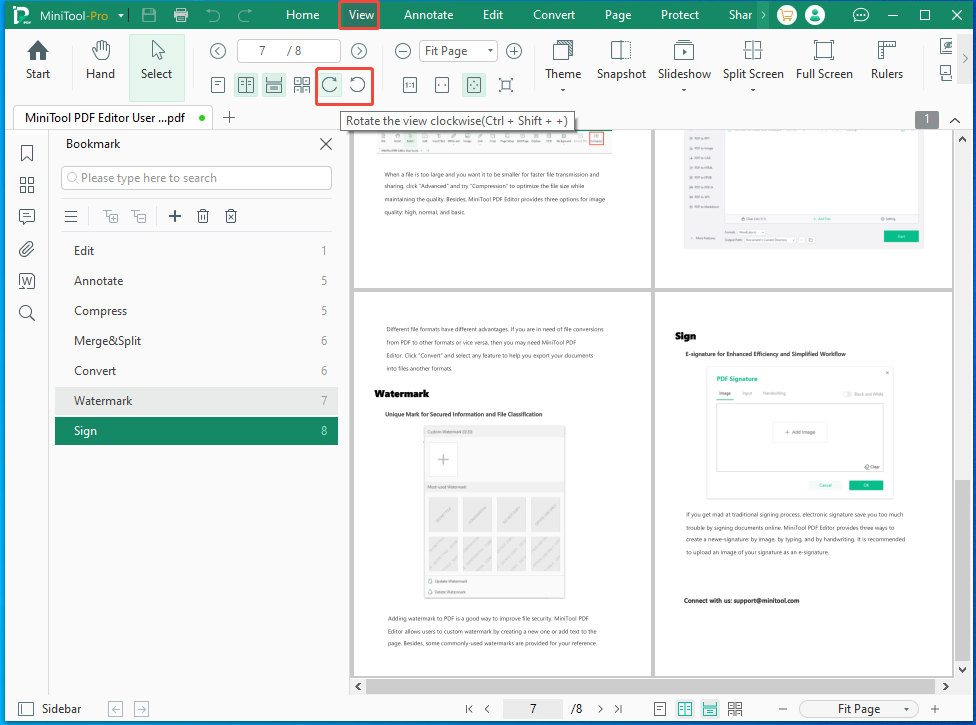
Task: Open the Page tab
Action: [x=618, y=15]
